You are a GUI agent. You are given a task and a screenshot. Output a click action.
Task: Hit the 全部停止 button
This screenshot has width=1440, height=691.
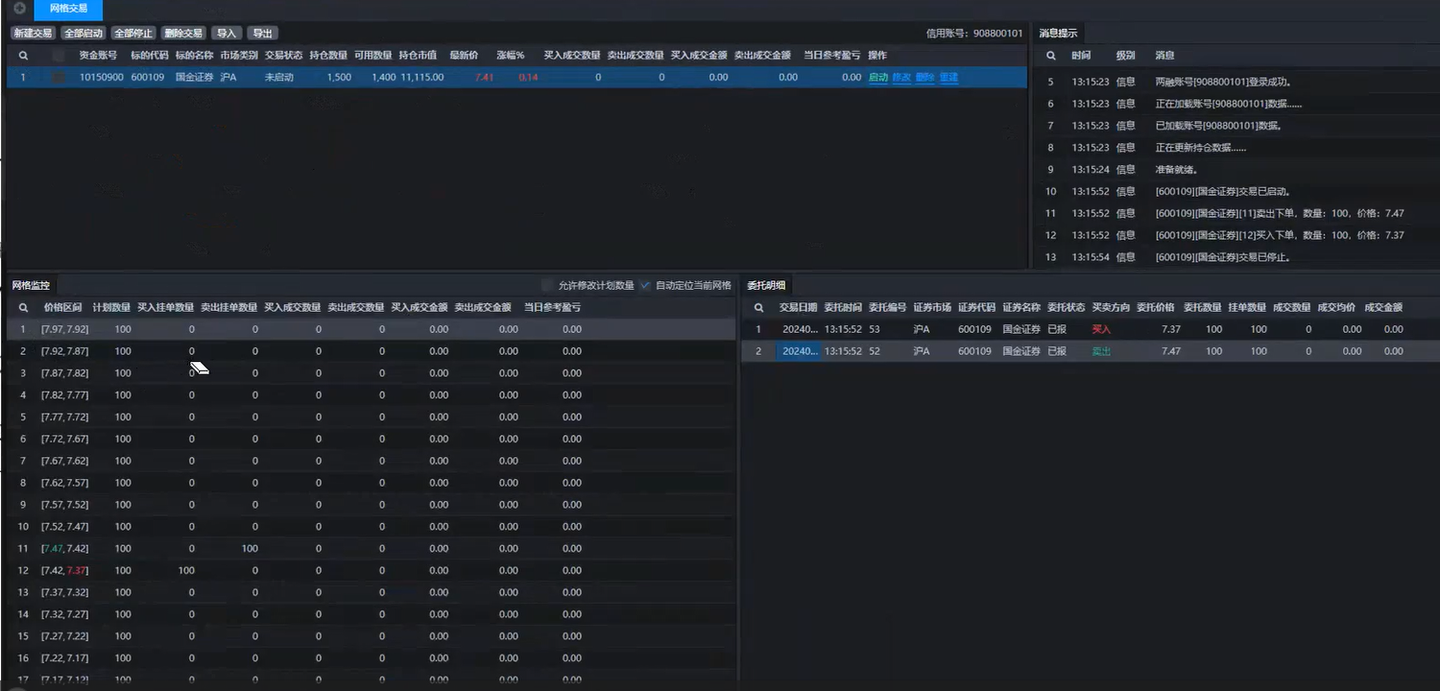pos(133,33)
